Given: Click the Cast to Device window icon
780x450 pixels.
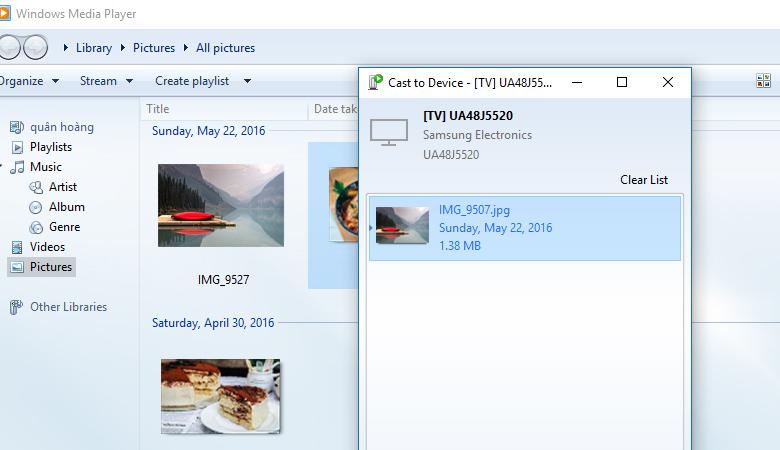Looking at the screenshot, I should tap(375, 82).
